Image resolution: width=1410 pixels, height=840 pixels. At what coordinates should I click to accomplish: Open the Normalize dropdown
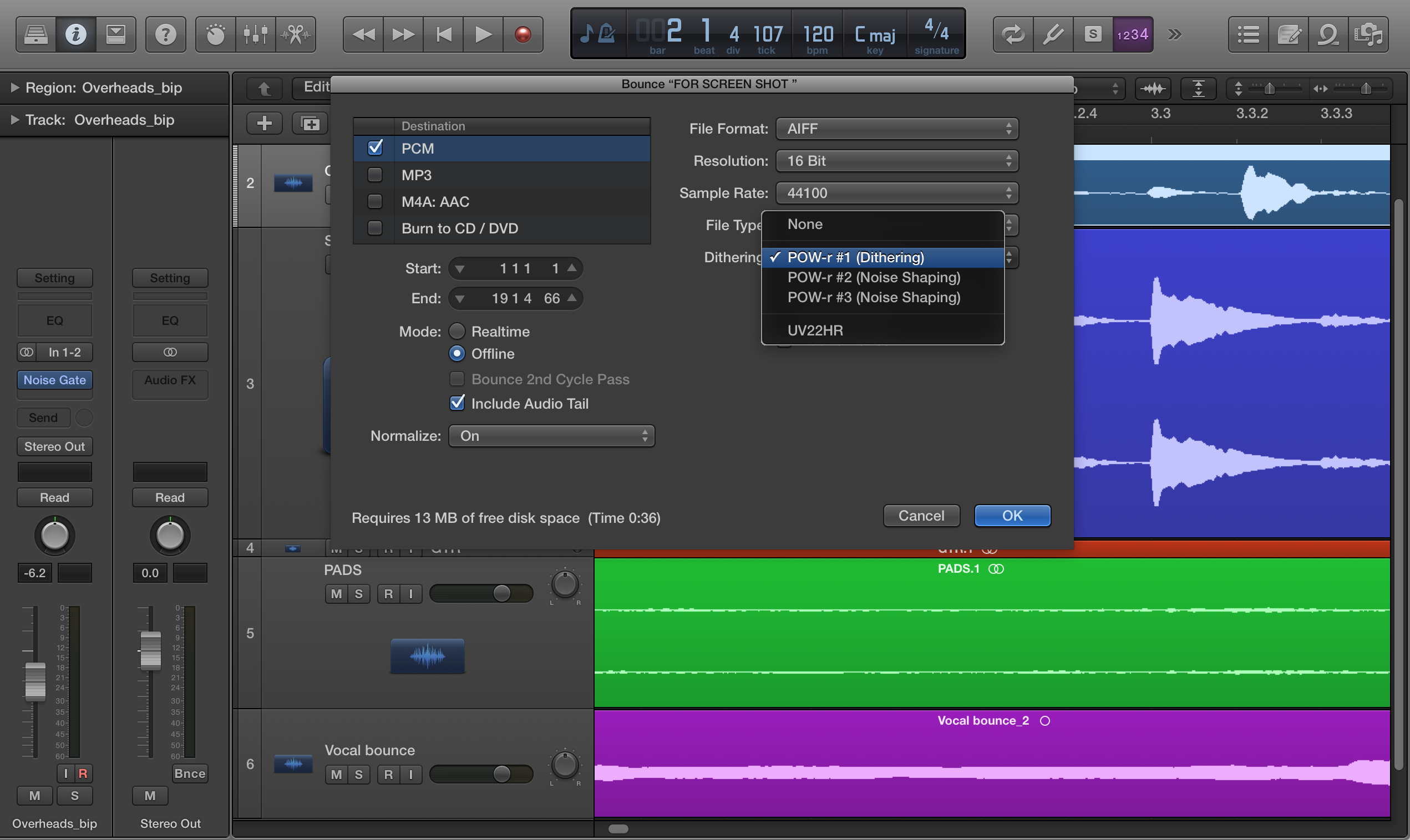pyautogui.click(x=551, y=436)
